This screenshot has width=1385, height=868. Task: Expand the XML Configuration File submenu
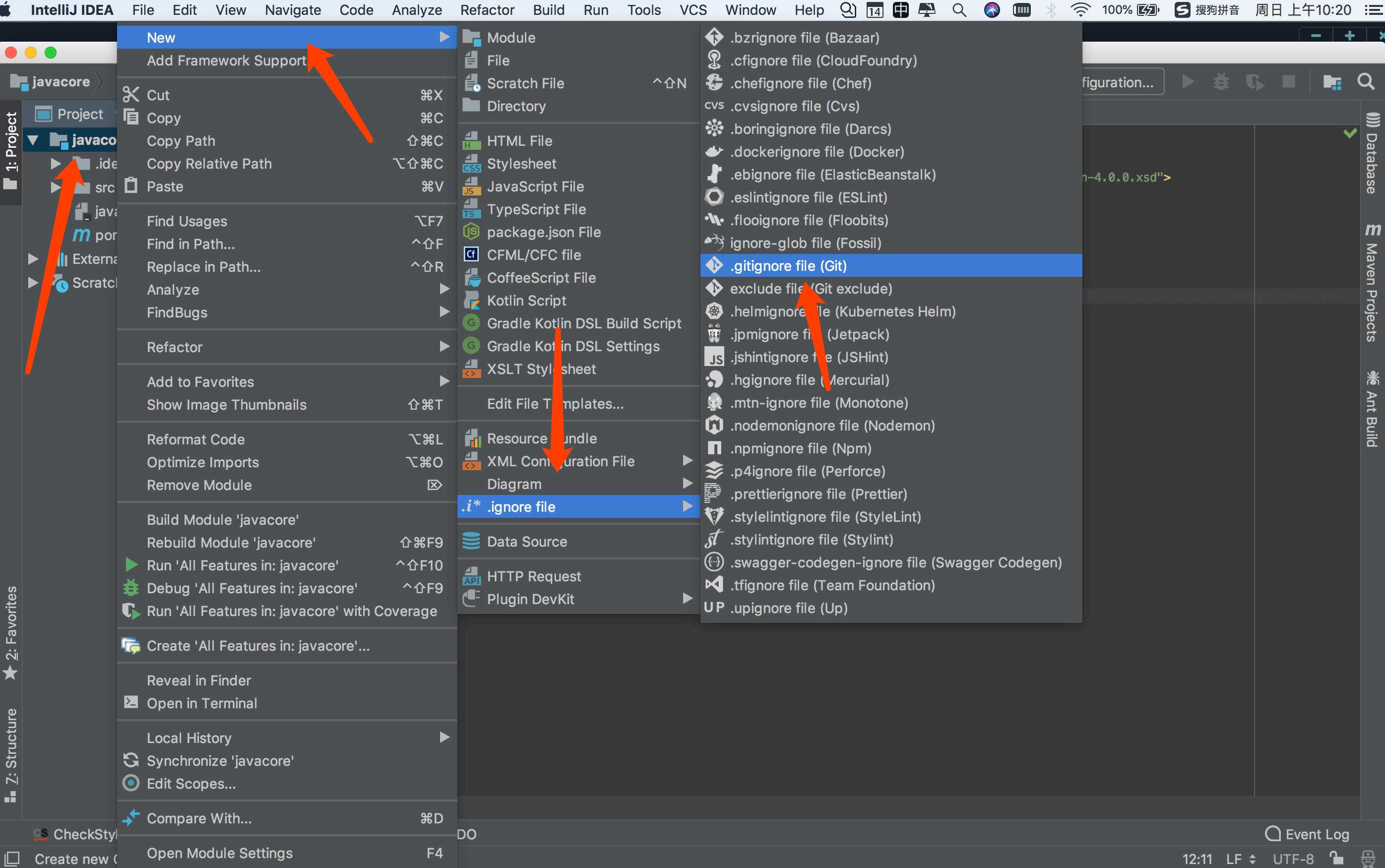click(578, 461)
